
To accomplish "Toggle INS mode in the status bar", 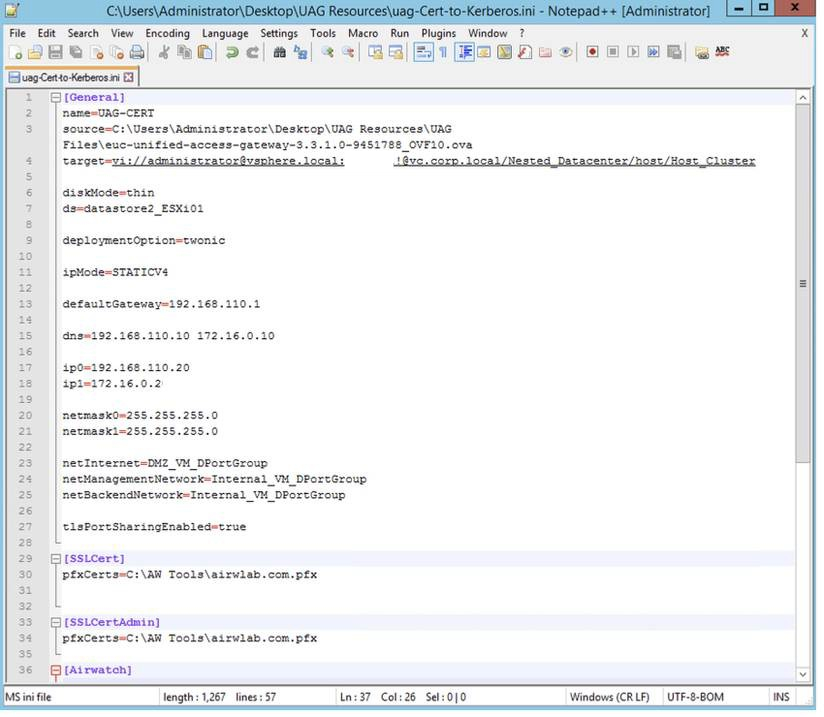I will pyautogui.click(x=781, y=697).
